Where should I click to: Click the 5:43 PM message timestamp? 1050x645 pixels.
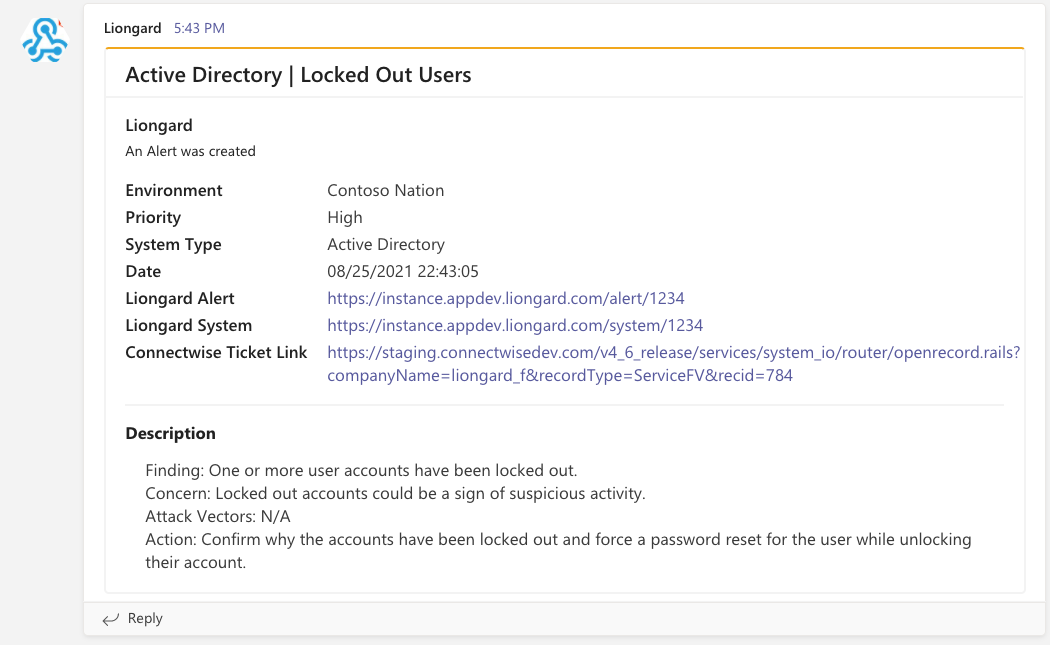200,28
